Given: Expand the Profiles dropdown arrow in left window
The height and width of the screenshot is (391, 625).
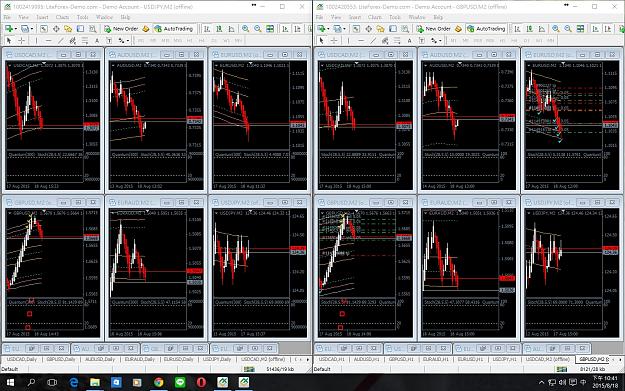Looking at the screenshot, I should 32,29.
